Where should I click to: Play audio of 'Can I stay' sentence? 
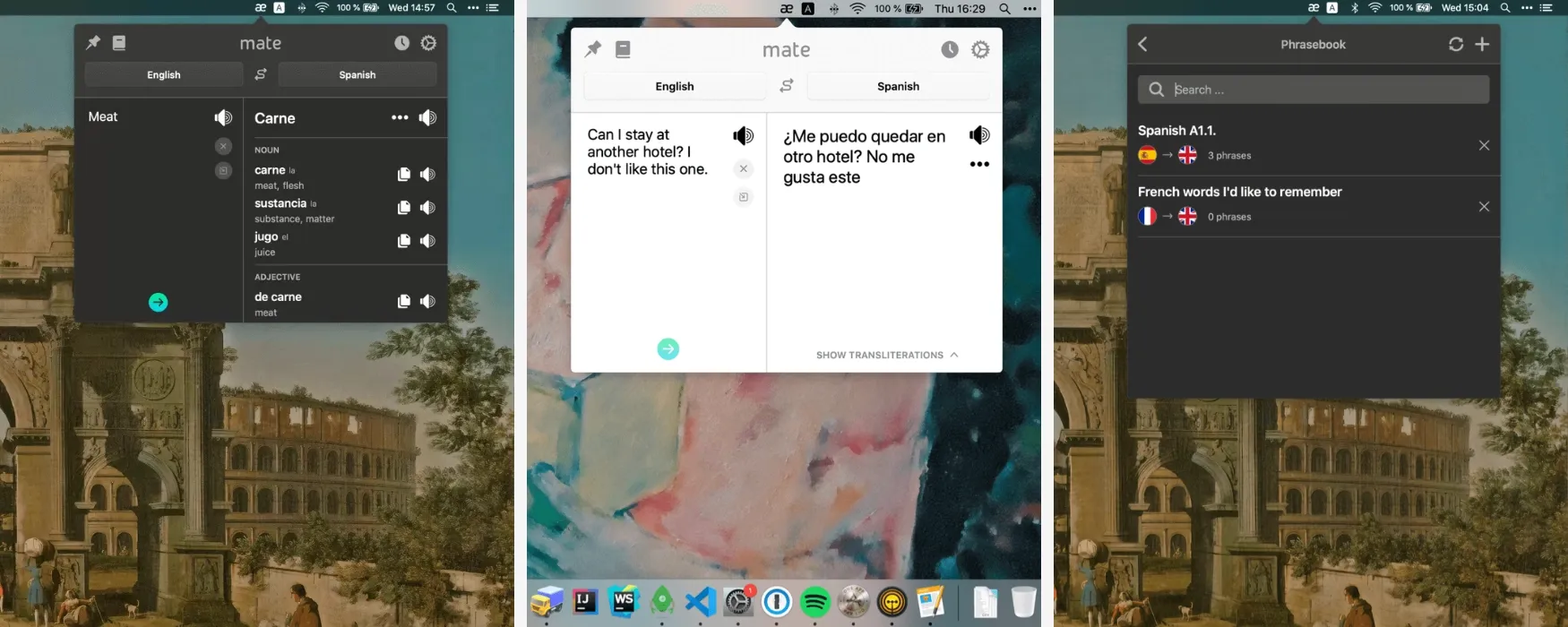pos(744,136)
